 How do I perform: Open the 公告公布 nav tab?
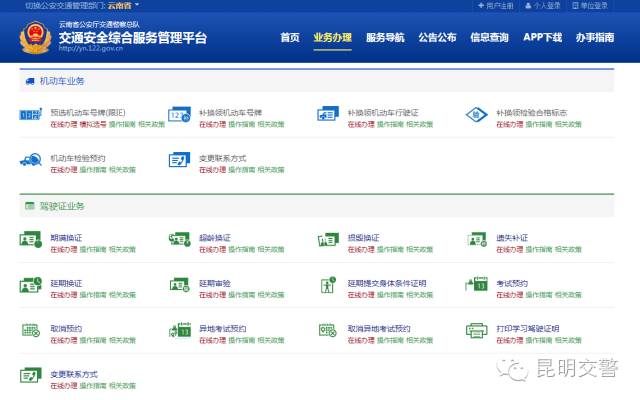[x=437, y=38]
